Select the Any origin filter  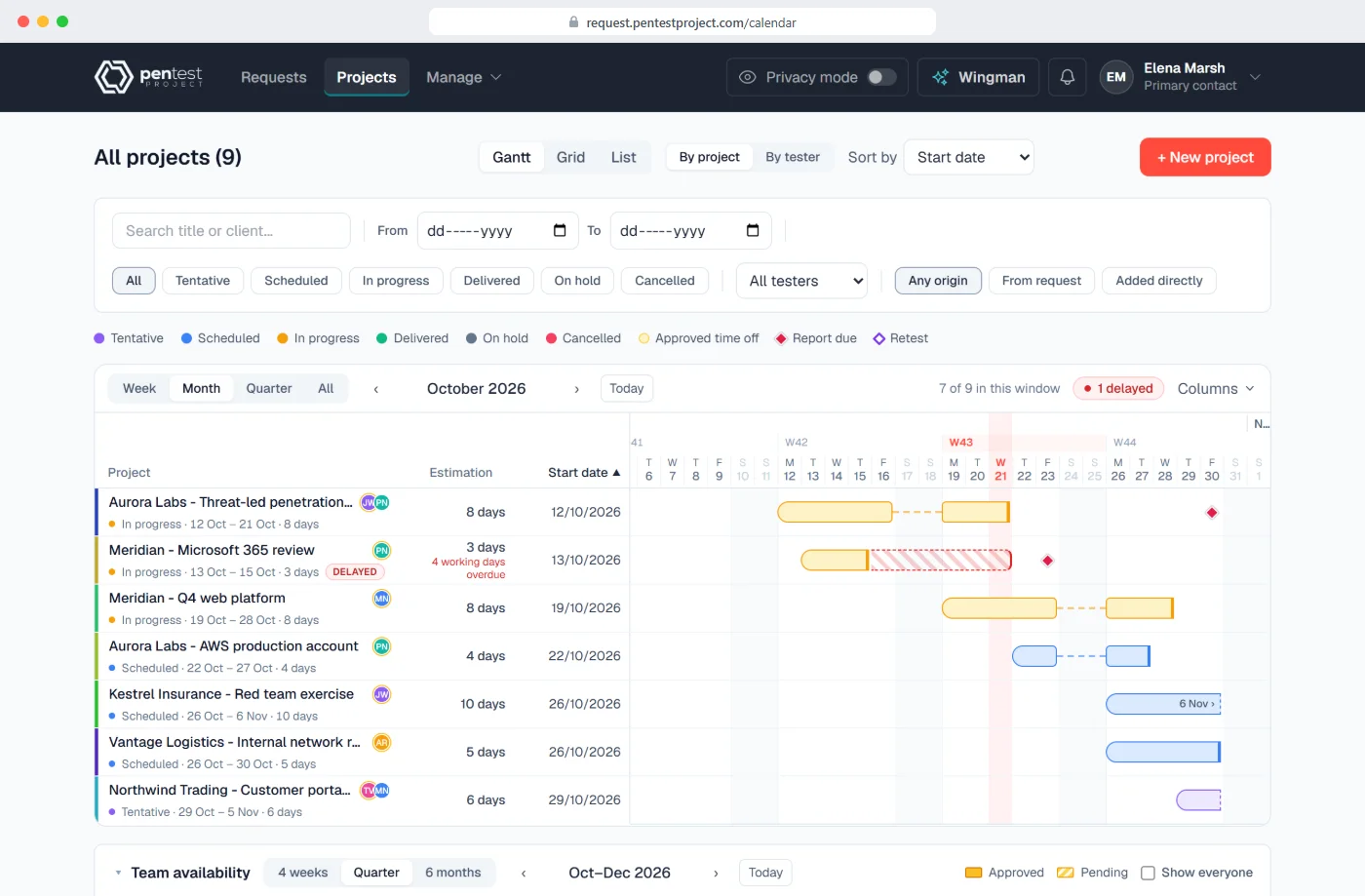(x=938, y=281)
